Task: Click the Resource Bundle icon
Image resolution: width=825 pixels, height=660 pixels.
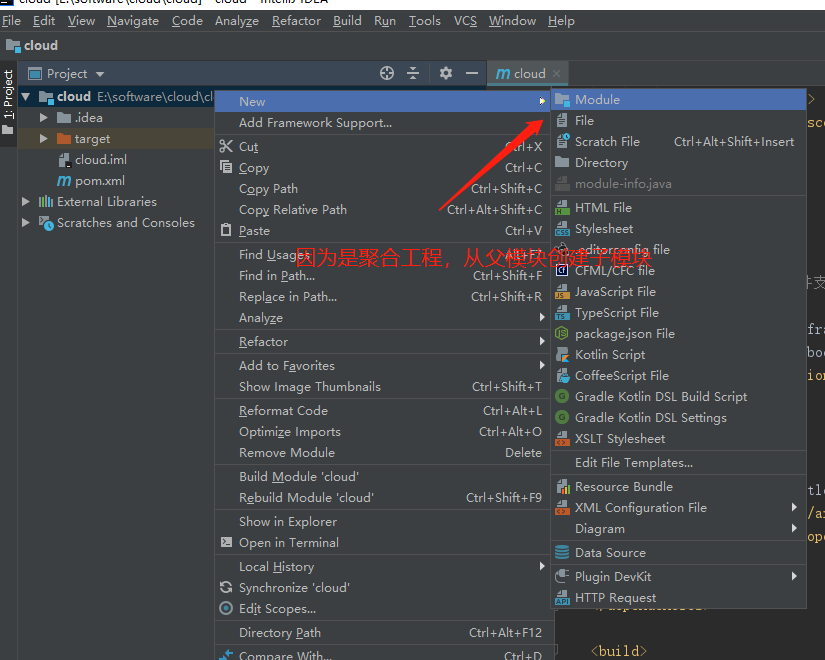Action: [x=562, y=487]
